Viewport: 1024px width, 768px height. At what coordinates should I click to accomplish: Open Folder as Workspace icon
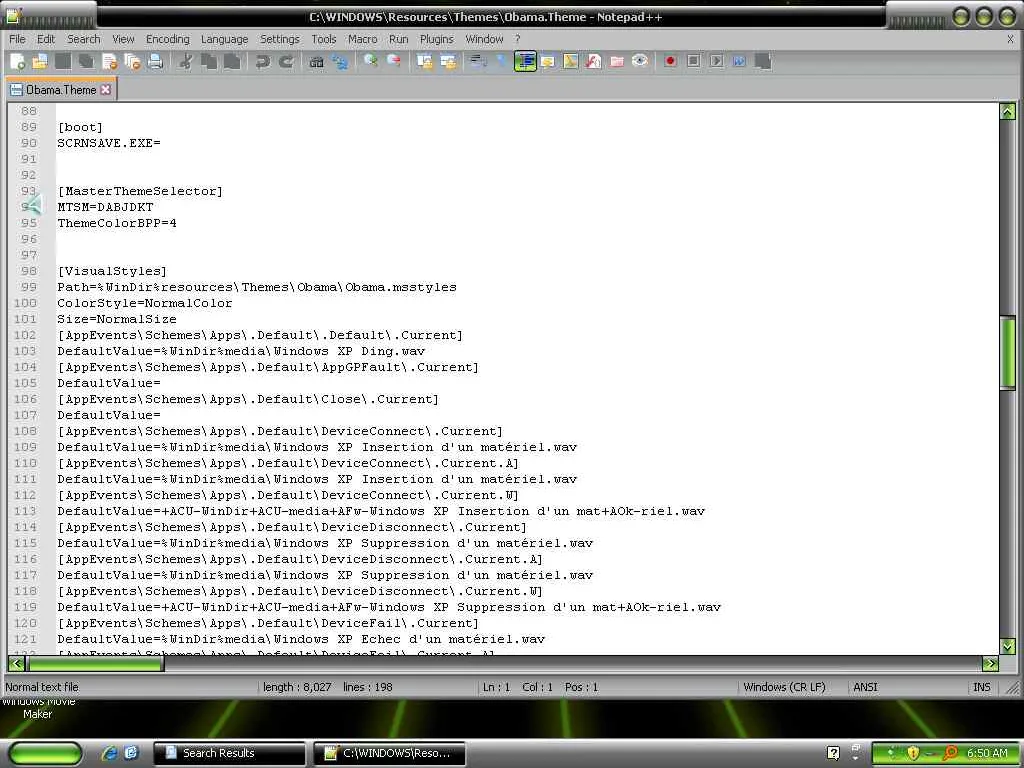[616, 61]
